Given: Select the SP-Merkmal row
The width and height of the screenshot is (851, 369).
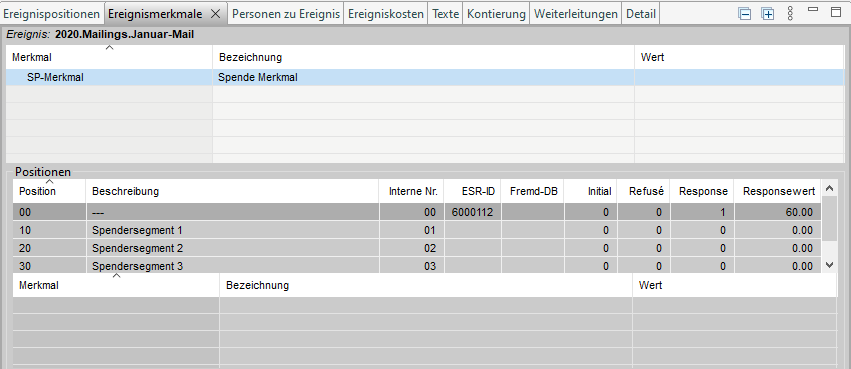Looking at the screenshot, I should point(425,77).
